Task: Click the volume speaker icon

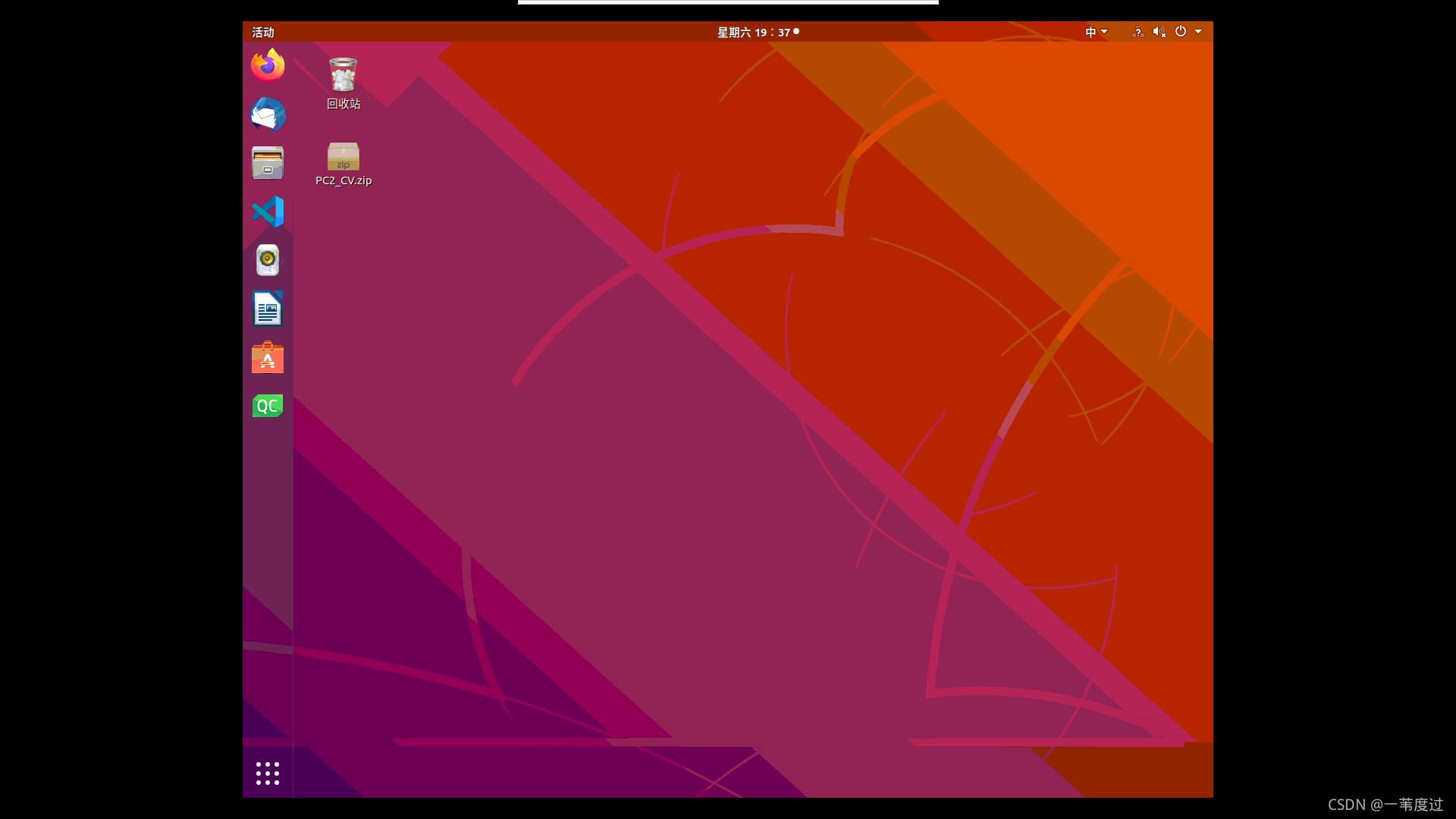Action: [1159, 32]
